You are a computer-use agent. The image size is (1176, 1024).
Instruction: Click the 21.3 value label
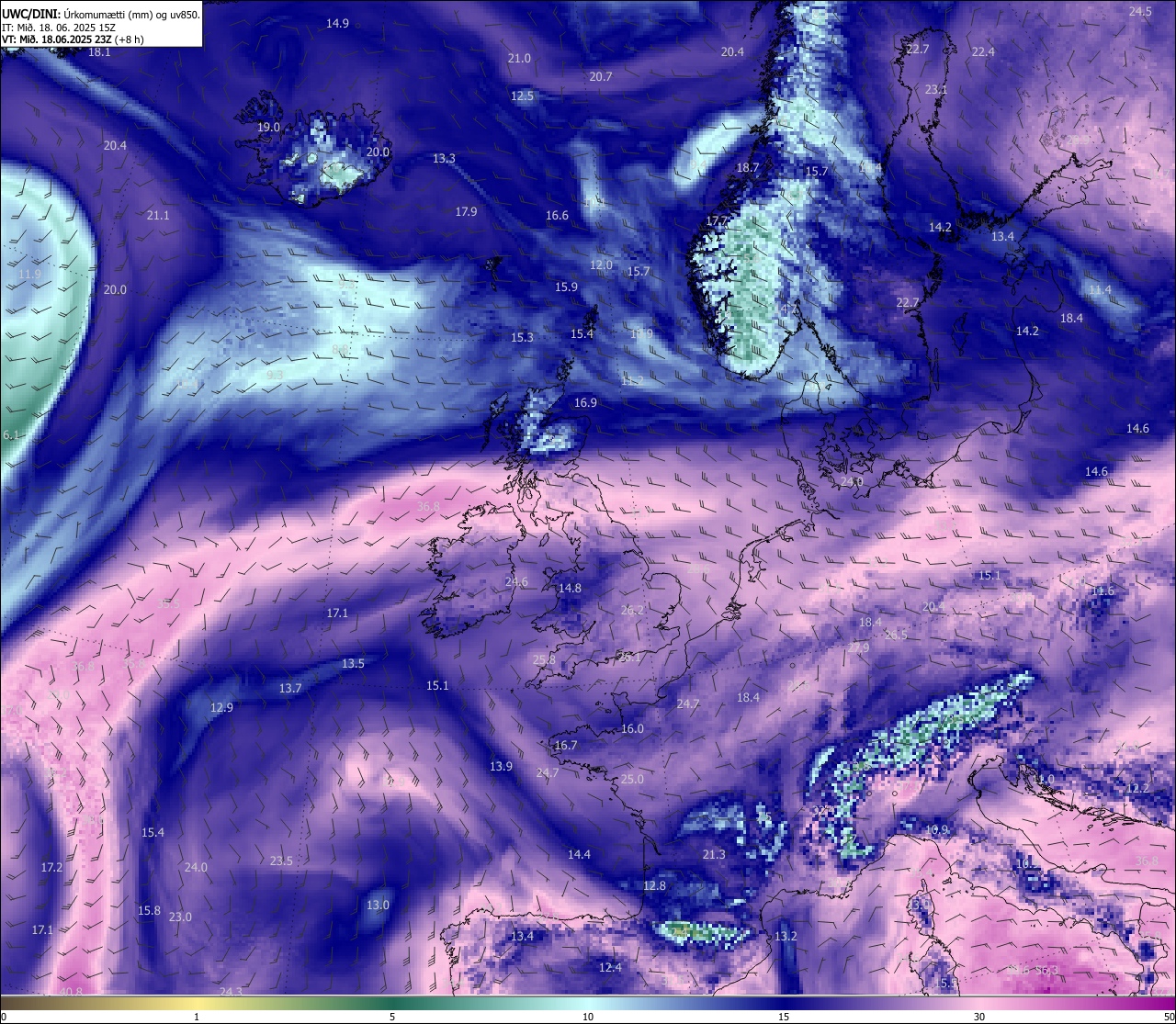pos(714,855)
